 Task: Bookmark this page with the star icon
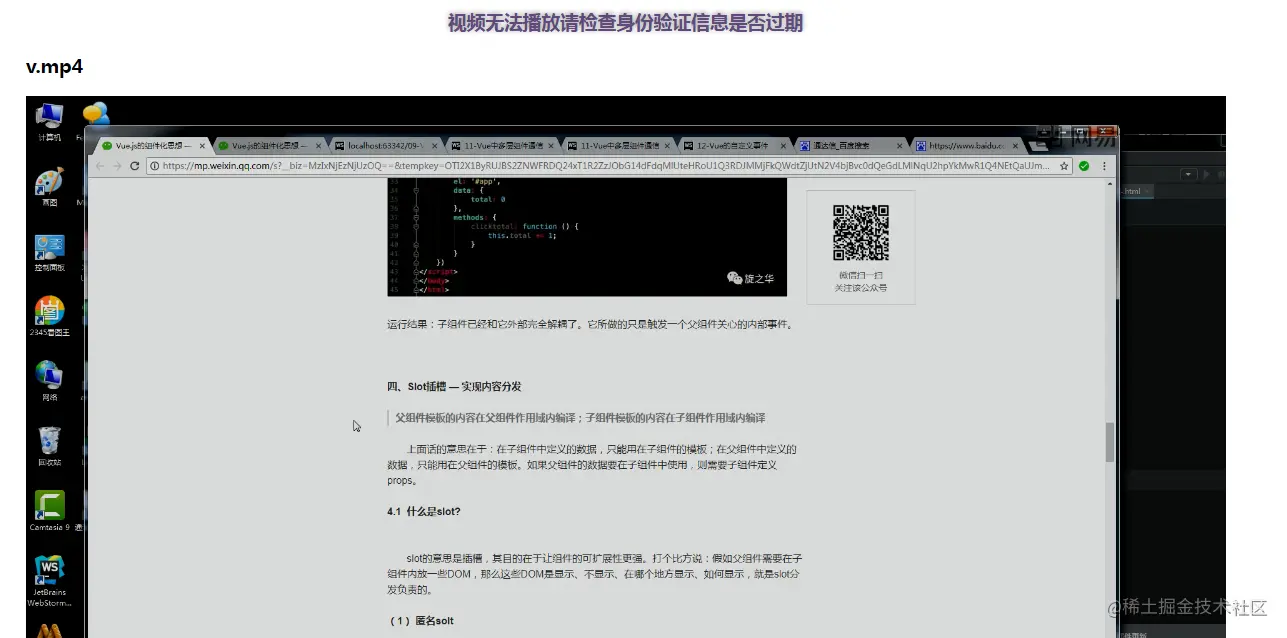1064,166
